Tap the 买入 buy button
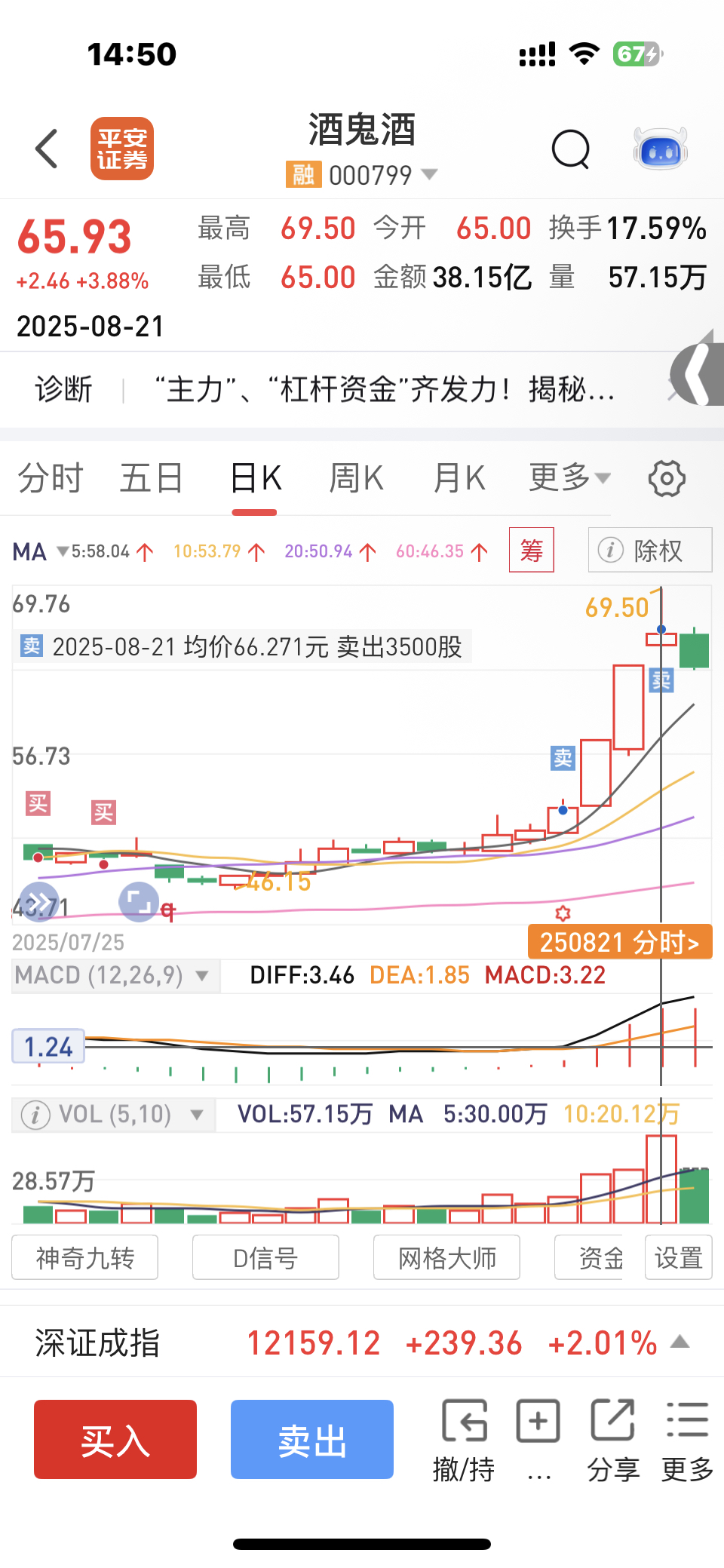Screen dimensions: 724x1568 pyautogui.click(x=115, y=1439)
